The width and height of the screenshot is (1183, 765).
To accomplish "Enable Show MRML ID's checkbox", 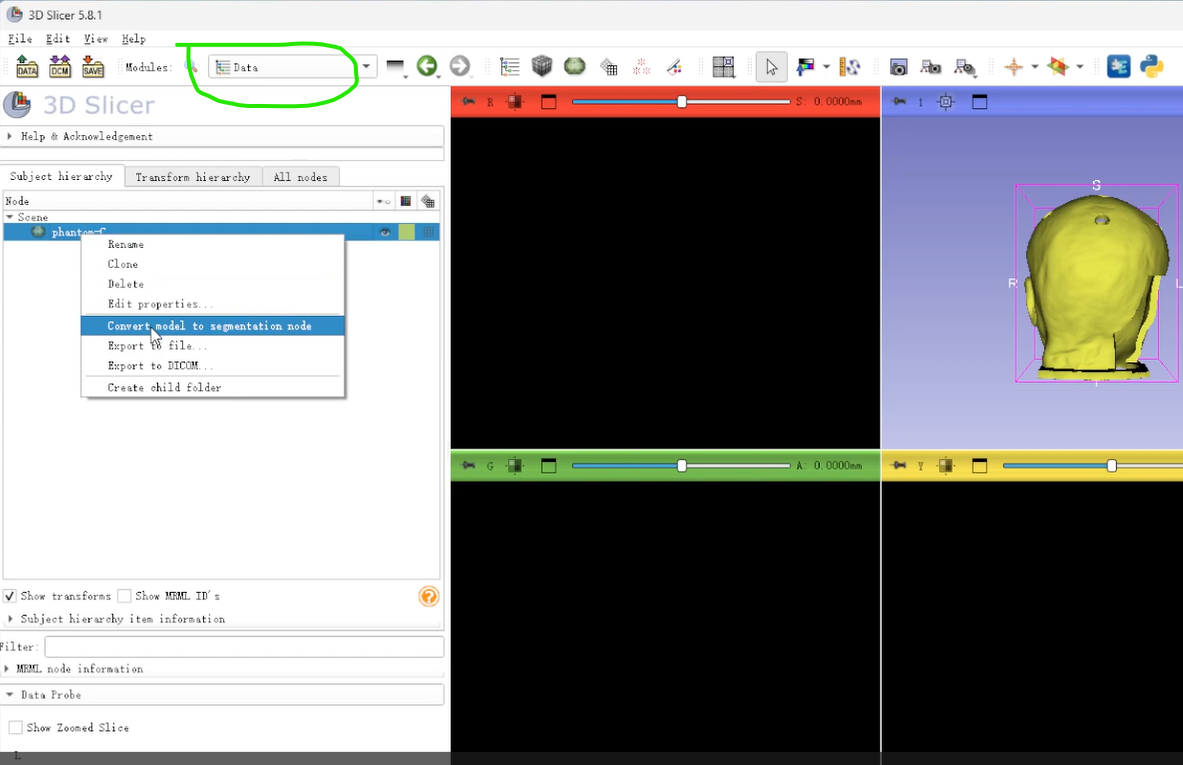I will tap(124, 596).
